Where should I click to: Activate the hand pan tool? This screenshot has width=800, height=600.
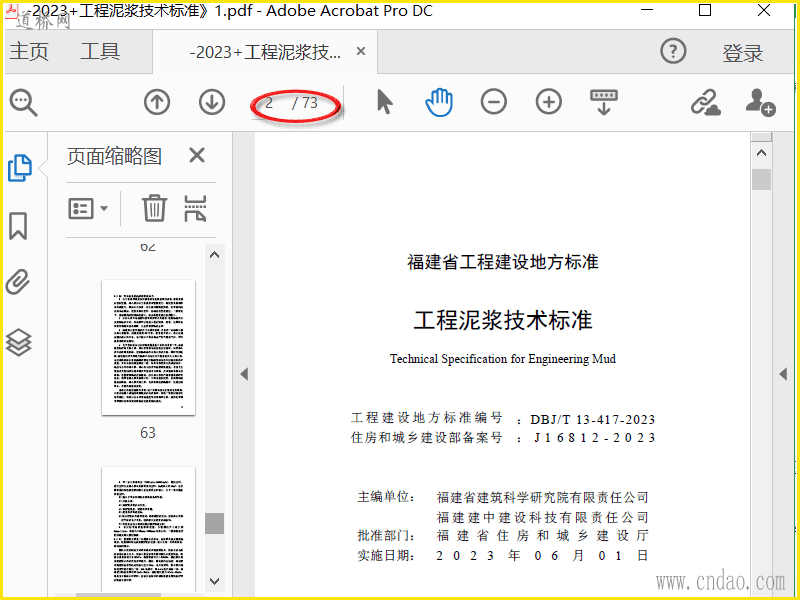(x=439, y=102)
